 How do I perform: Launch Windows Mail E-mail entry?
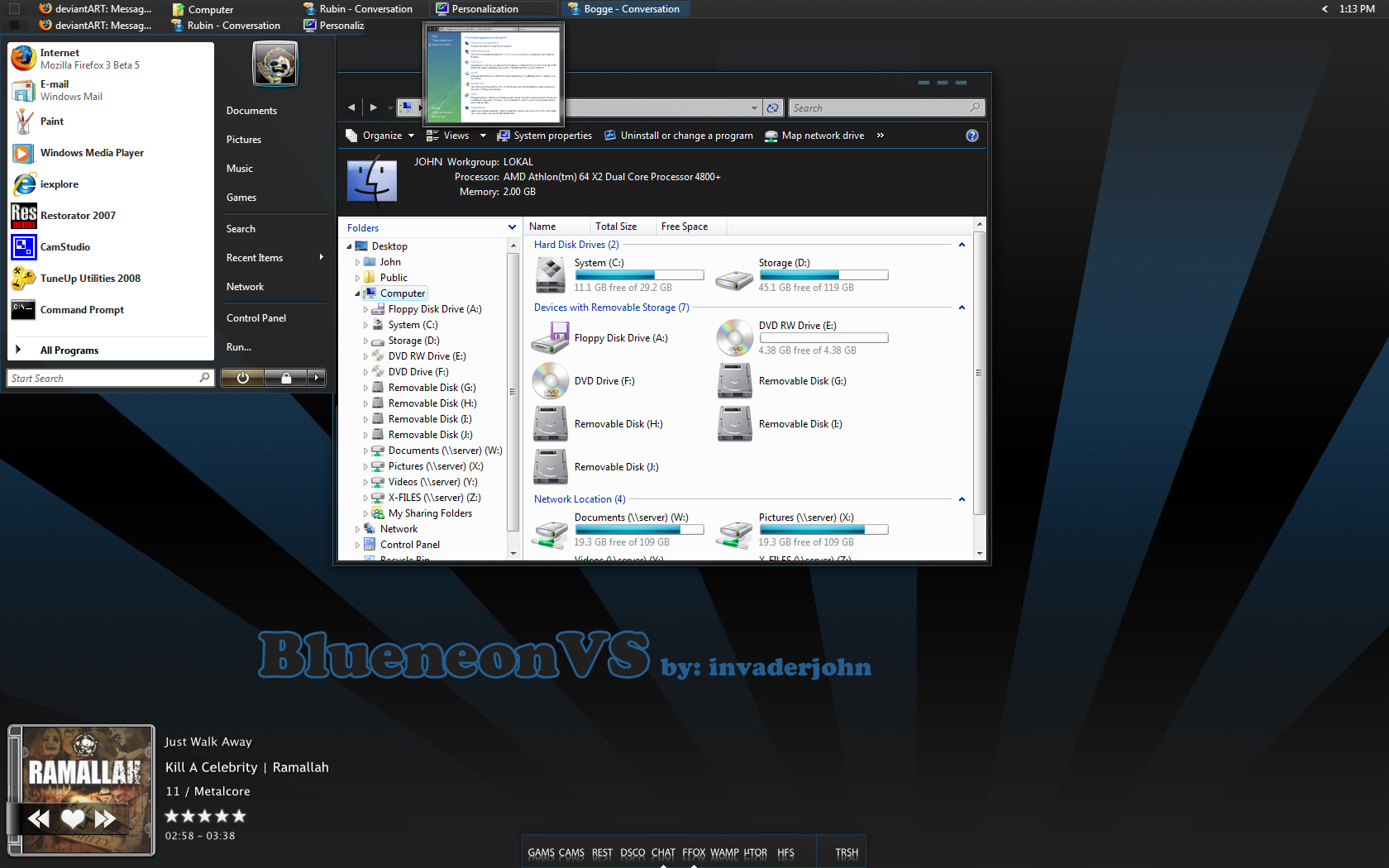point(110,90)
